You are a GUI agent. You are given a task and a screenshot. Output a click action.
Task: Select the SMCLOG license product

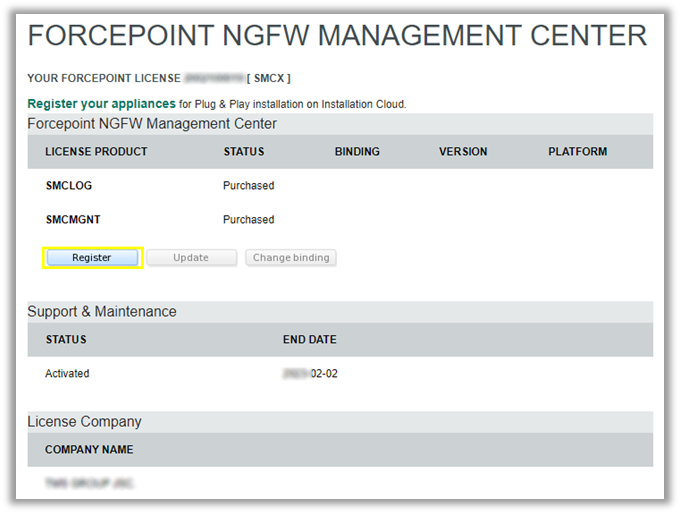pyautogui.click(x=69, y=186)
